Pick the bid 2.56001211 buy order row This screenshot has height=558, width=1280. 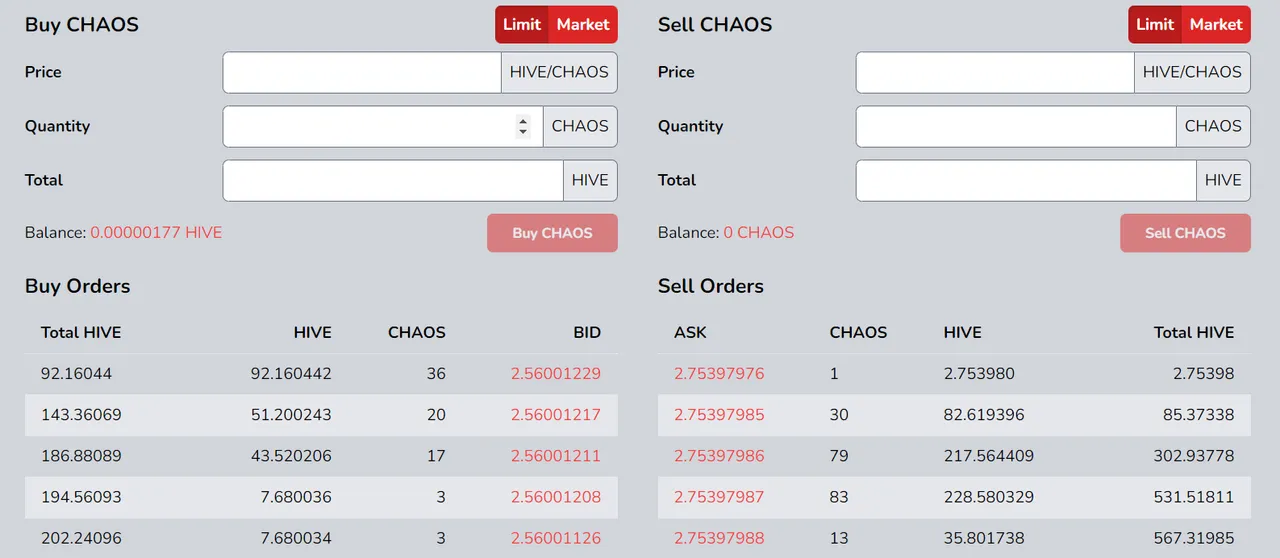click(x=321, y=456)
